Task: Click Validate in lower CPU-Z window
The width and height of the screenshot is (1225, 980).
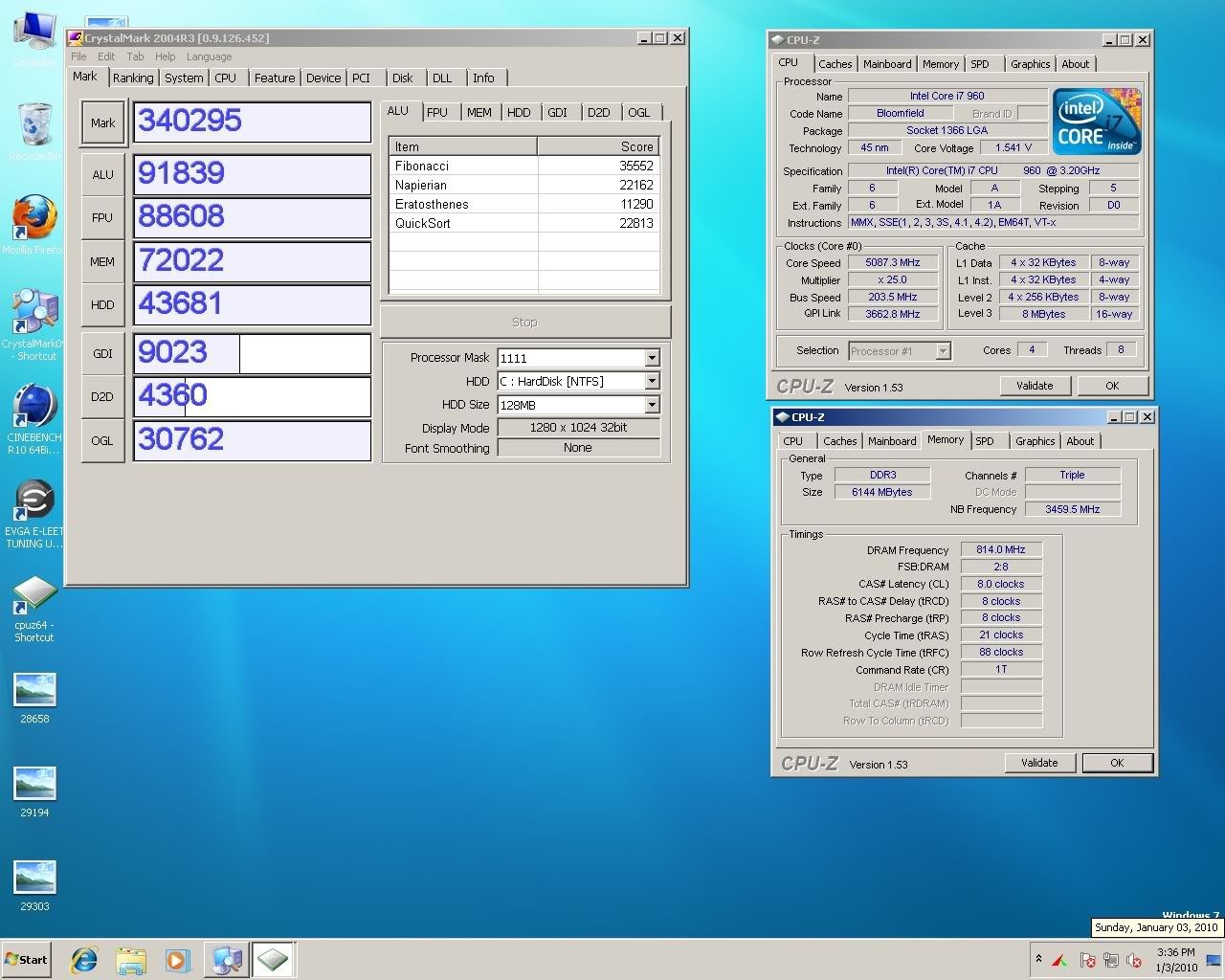Action: 1039,763
